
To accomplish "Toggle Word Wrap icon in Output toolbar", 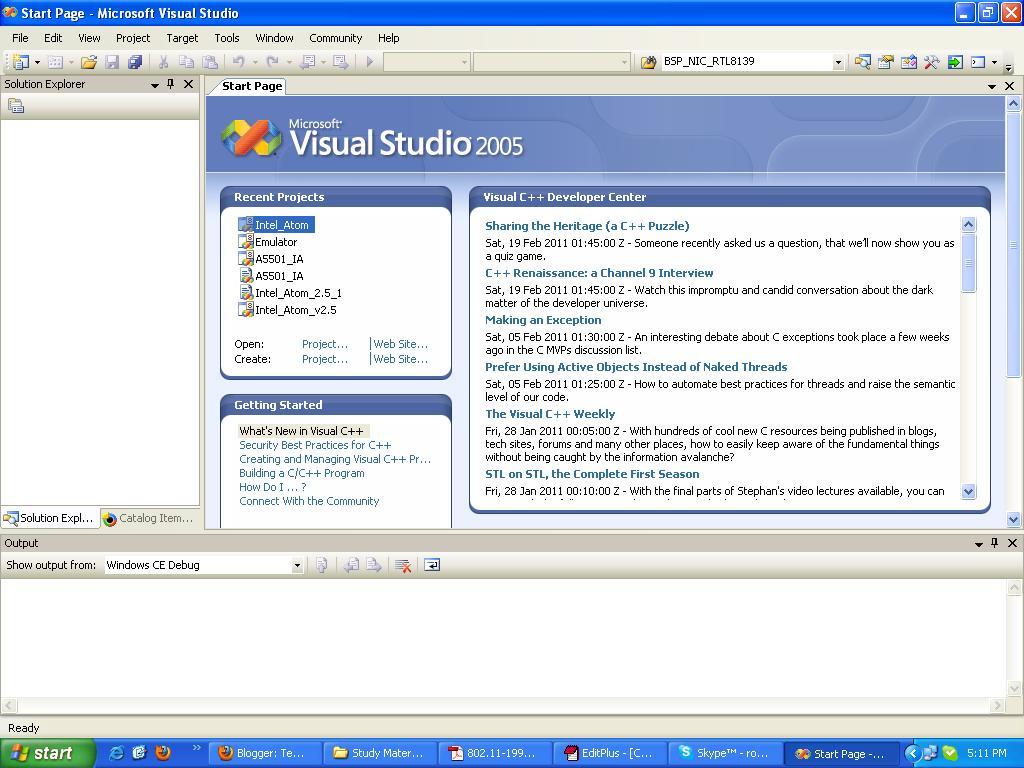I will [x=432, y=565].
